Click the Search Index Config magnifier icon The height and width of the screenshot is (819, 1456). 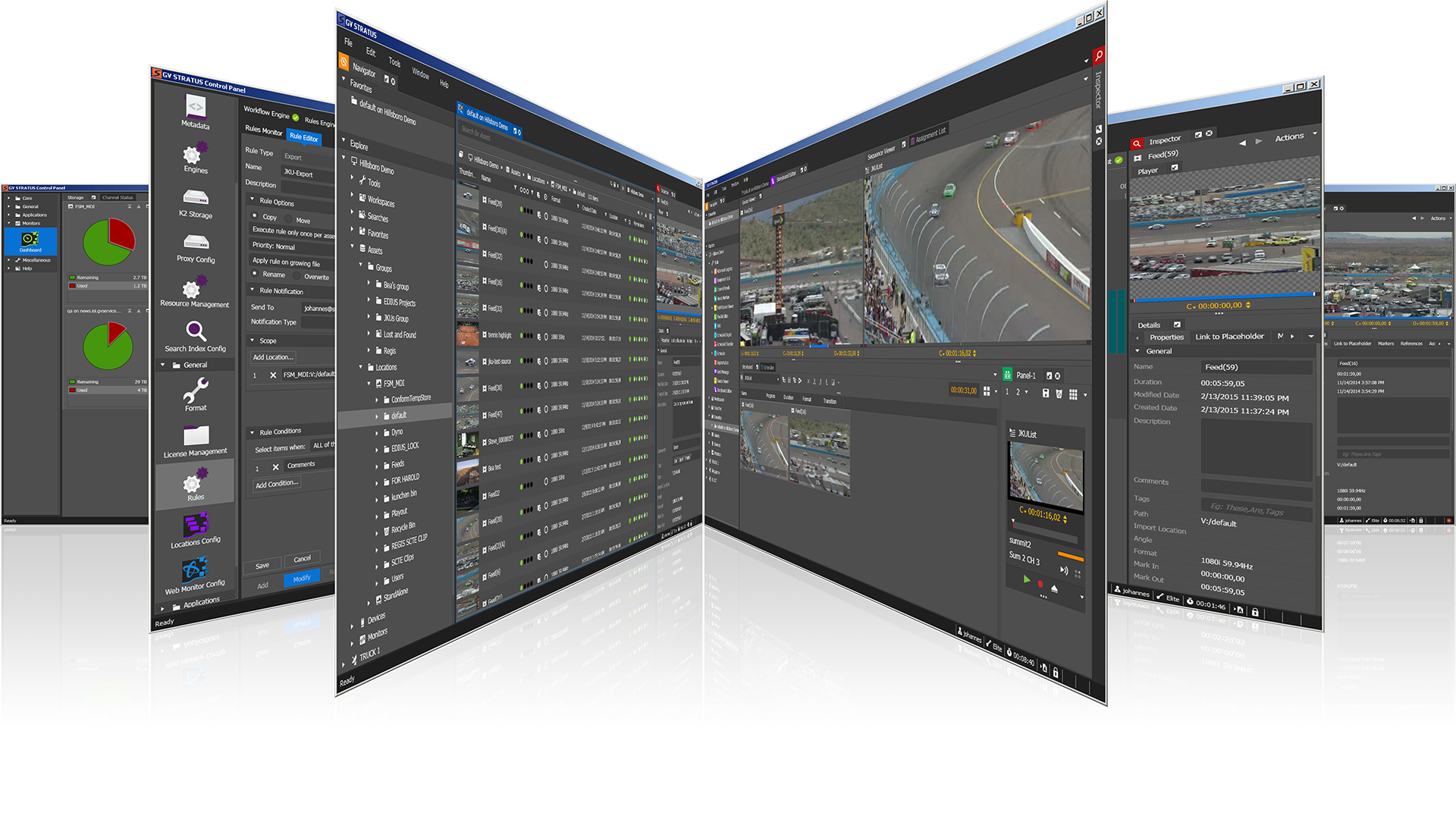[x=196, y=331]
